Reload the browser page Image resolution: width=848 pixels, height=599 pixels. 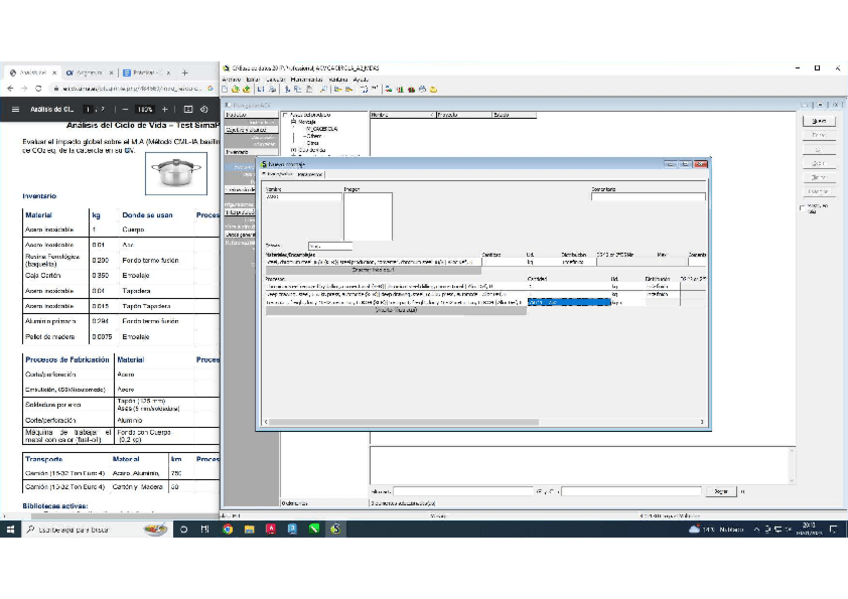coord(39,88)
